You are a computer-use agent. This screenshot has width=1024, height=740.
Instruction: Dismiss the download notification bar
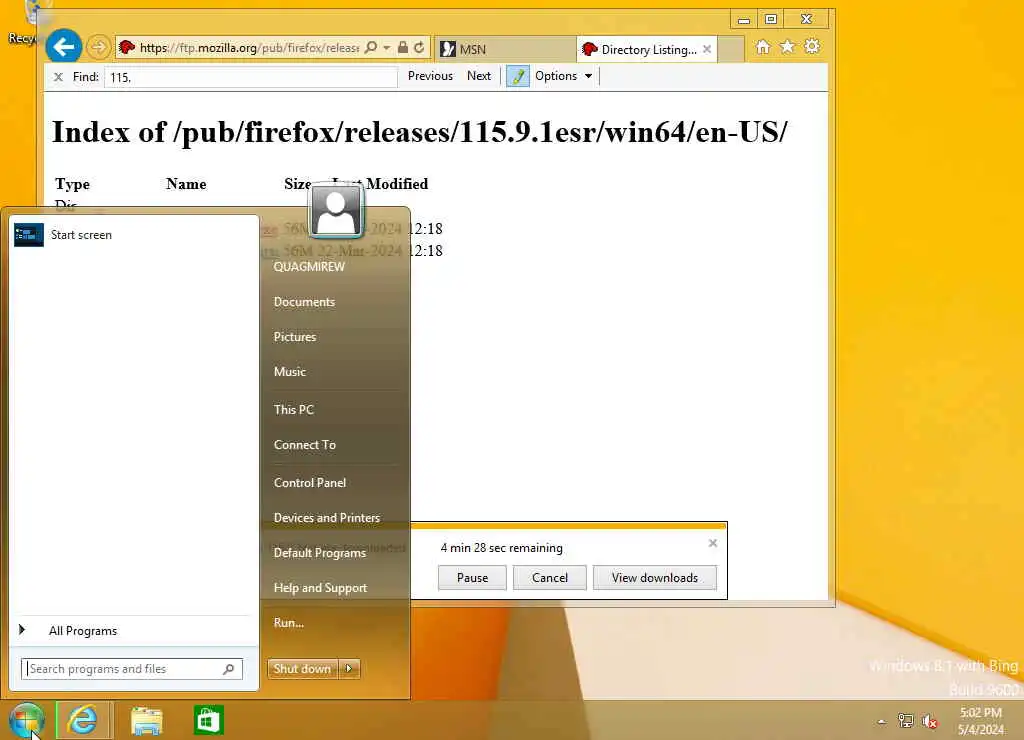point(712,543)
